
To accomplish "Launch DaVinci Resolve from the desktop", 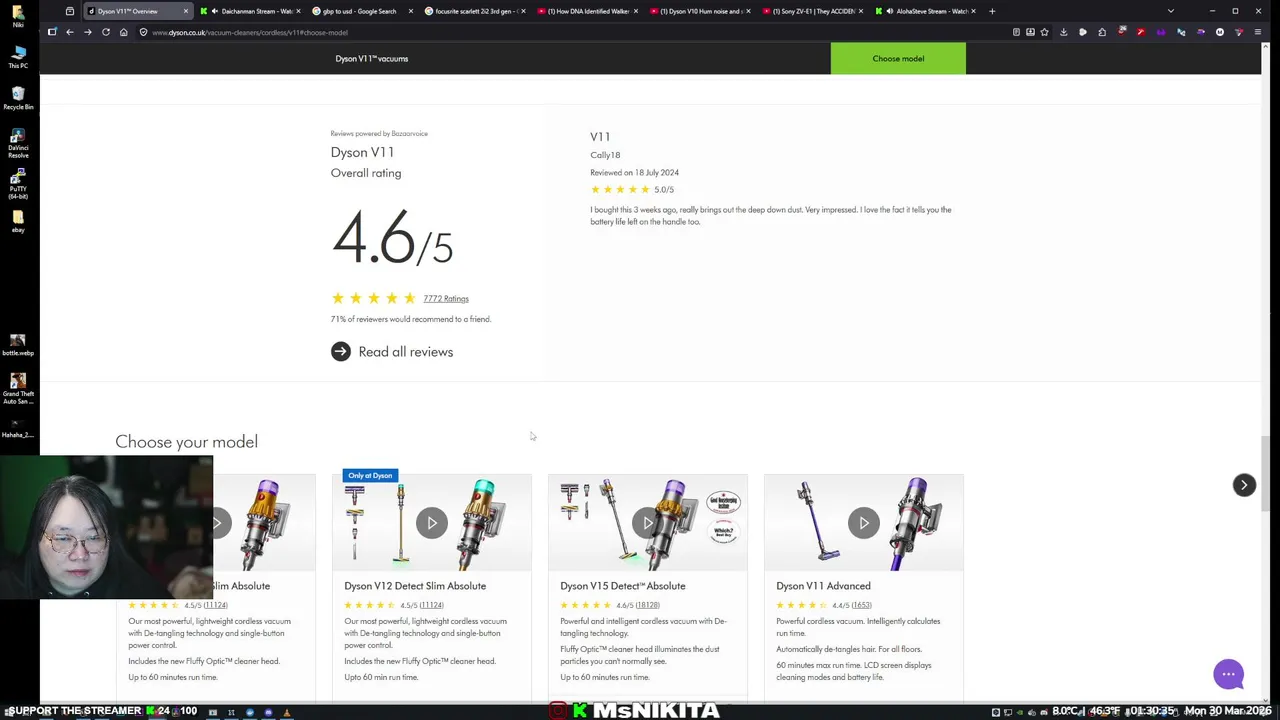I will click(x=18, y=141).
